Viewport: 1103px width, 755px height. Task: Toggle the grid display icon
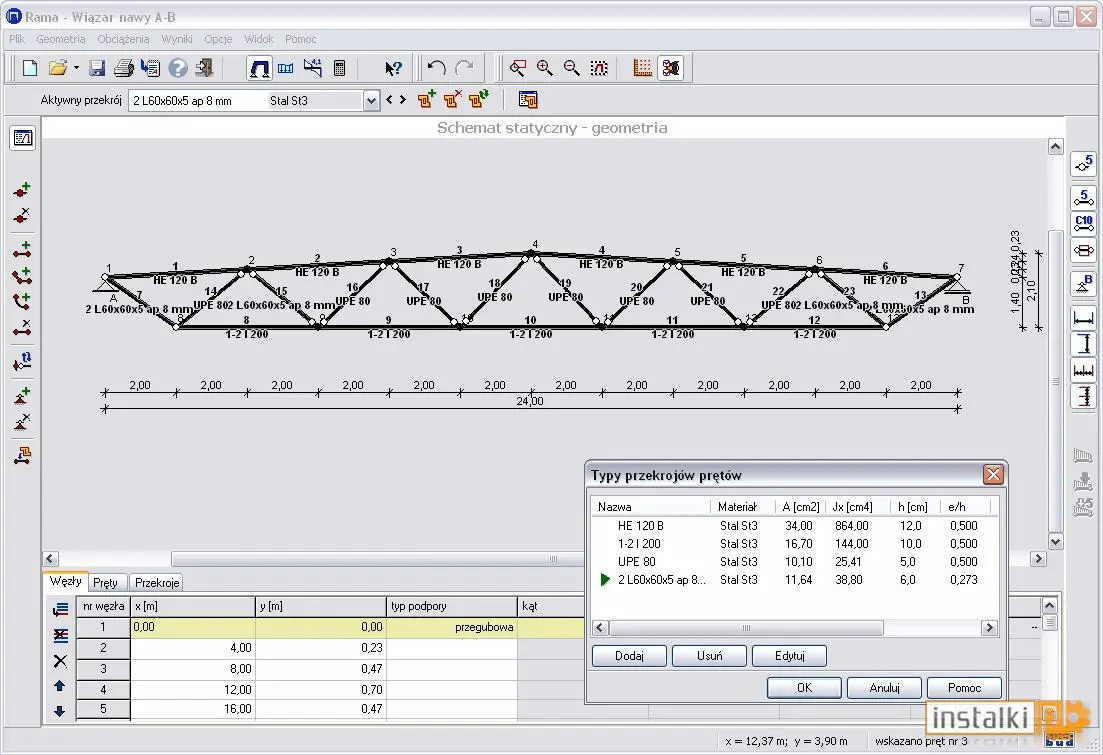tap(643, 68)
